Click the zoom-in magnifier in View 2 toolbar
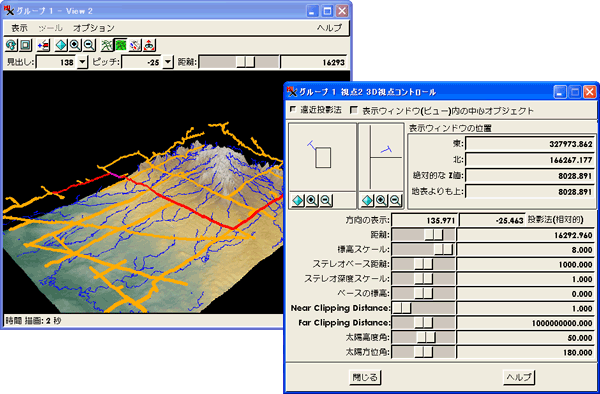 pos(75,46)
